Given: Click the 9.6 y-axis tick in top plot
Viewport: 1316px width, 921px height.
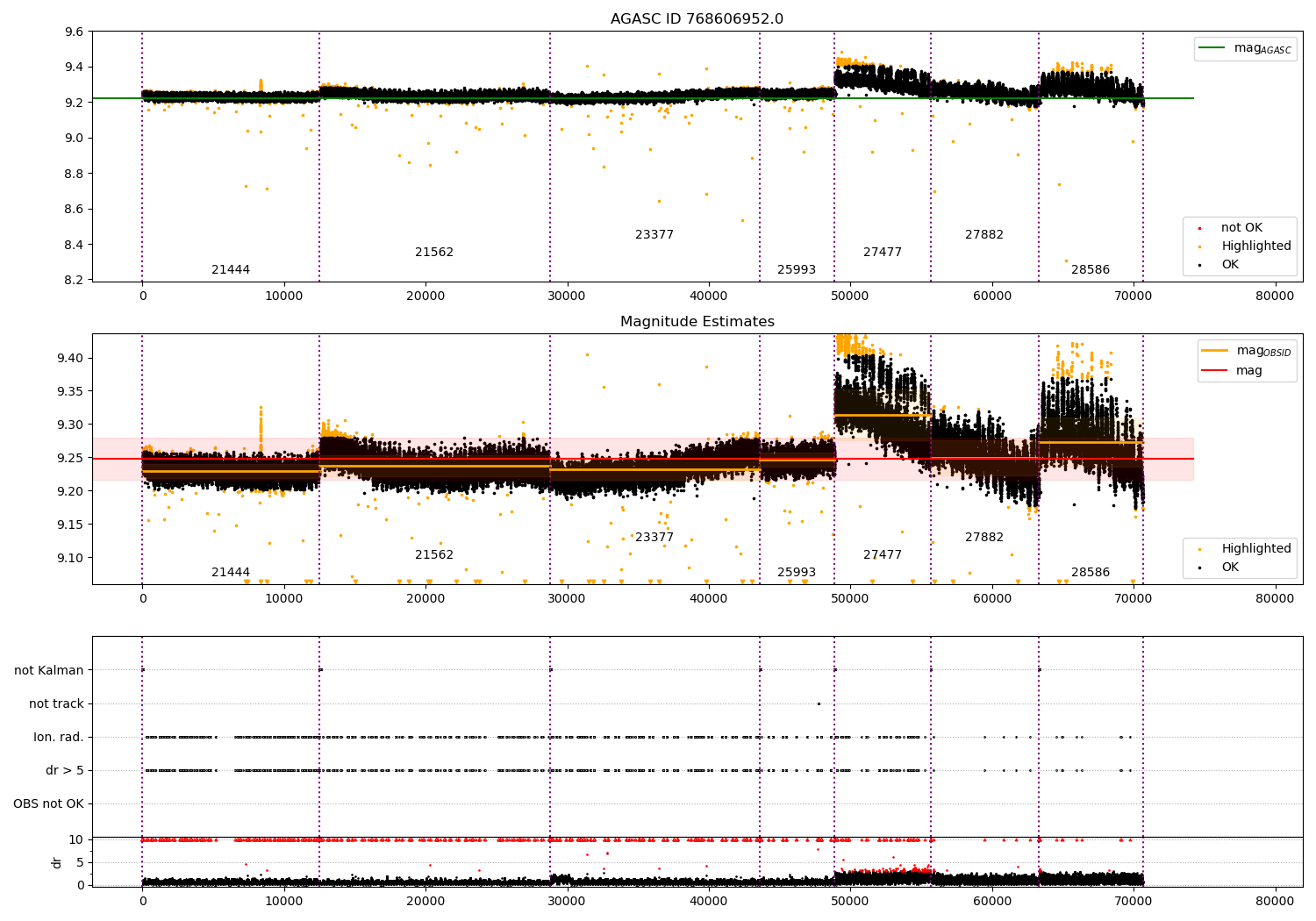Looking at the screenshot, I should pos(75,32).
